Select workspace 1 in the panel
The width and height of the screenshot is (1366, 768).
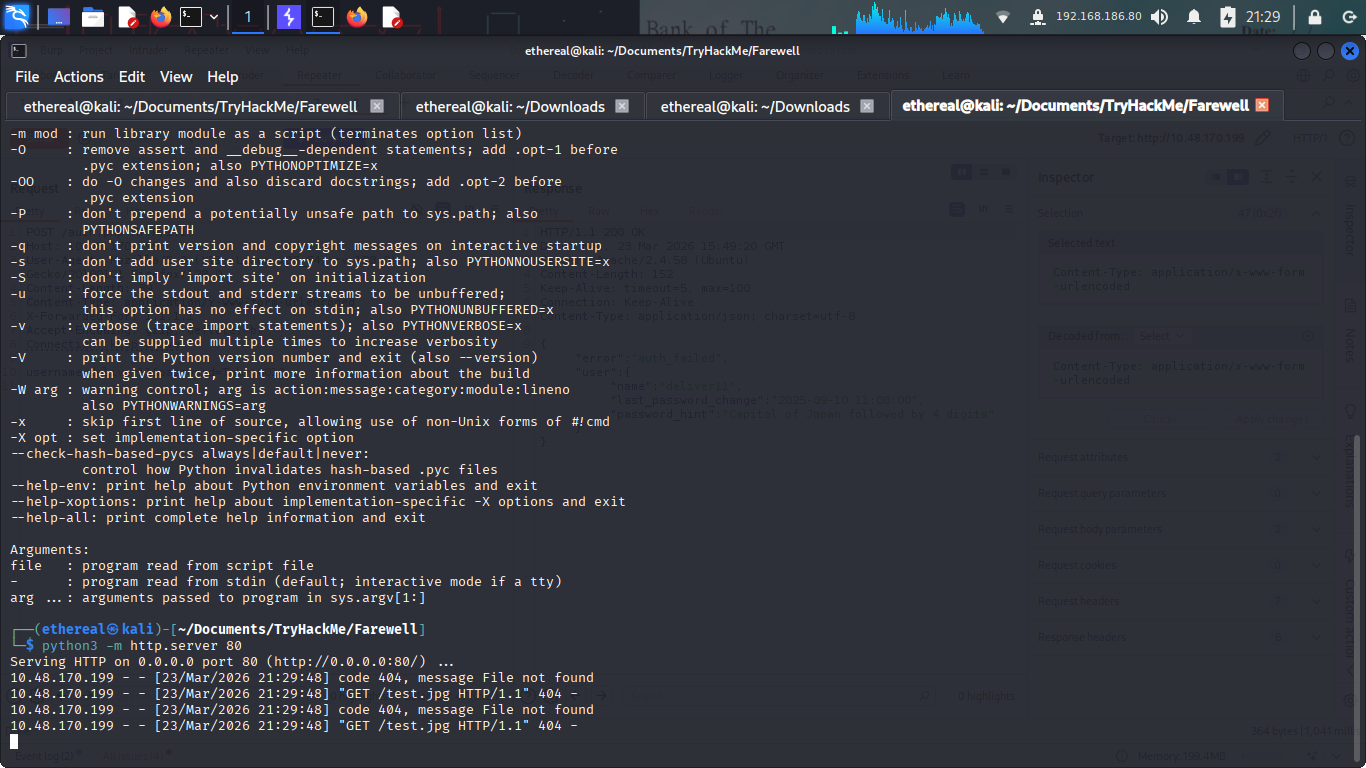pos(248,17)
